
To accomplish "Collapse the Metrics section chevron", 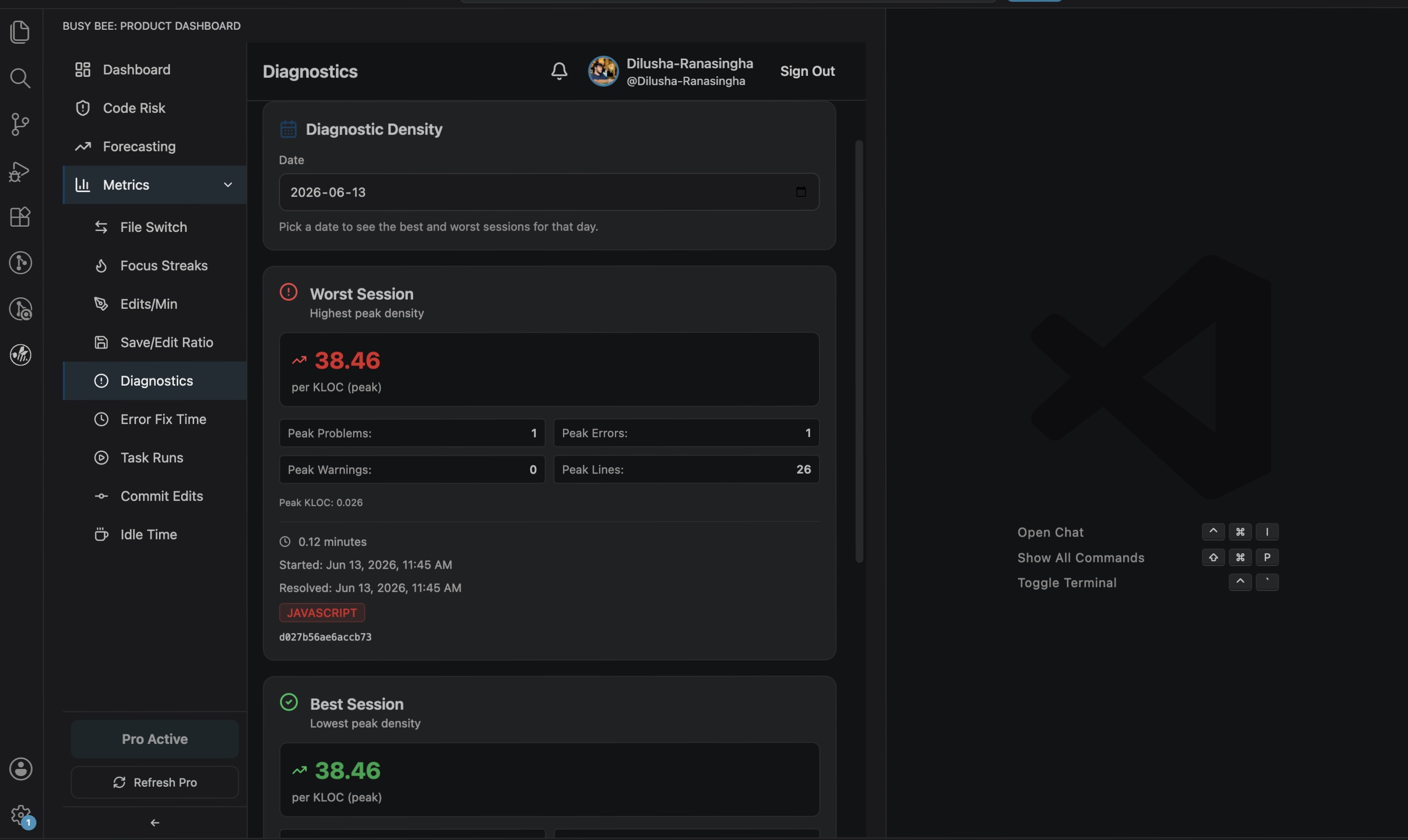I will tap(228, 185).
